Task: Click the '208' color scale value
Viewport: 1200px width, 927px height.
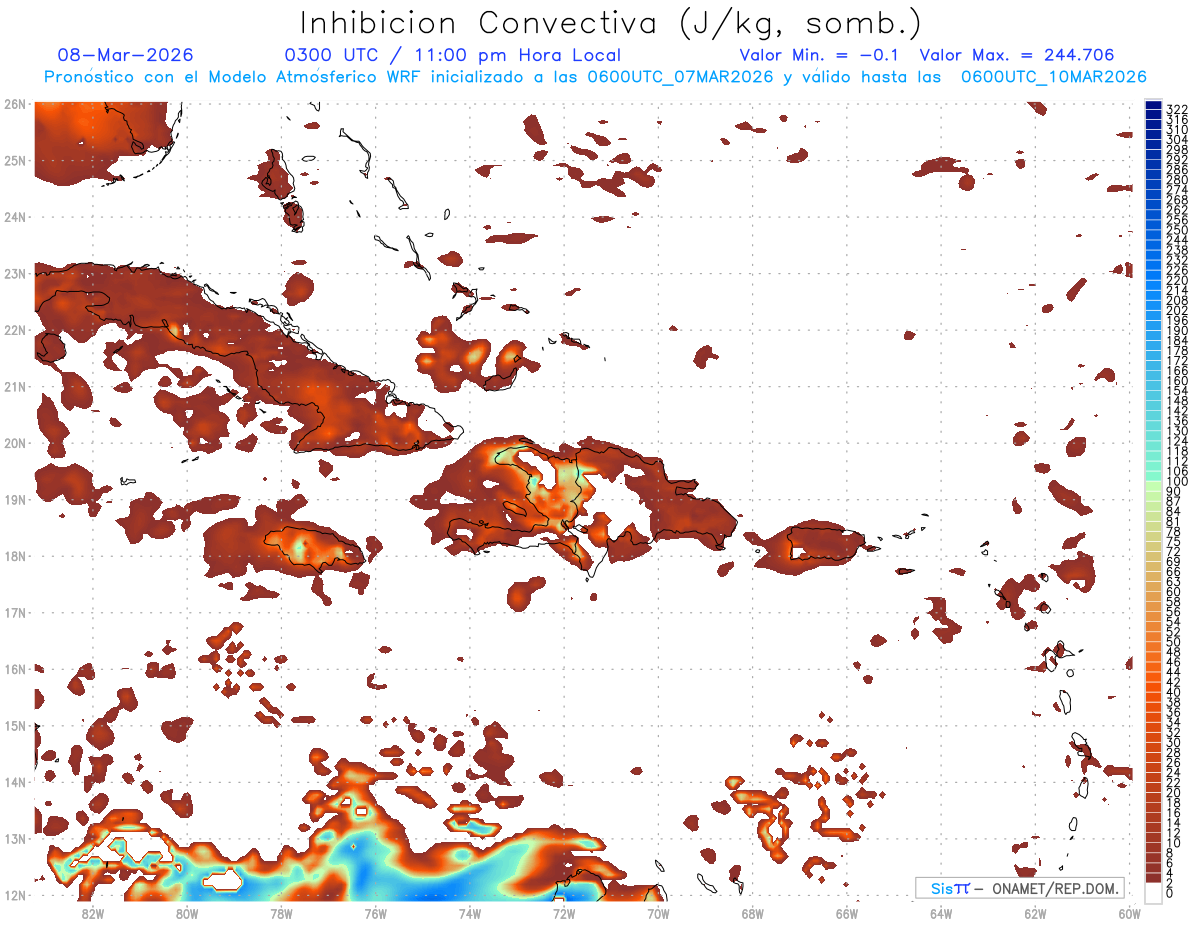Action: point(1177,300)
